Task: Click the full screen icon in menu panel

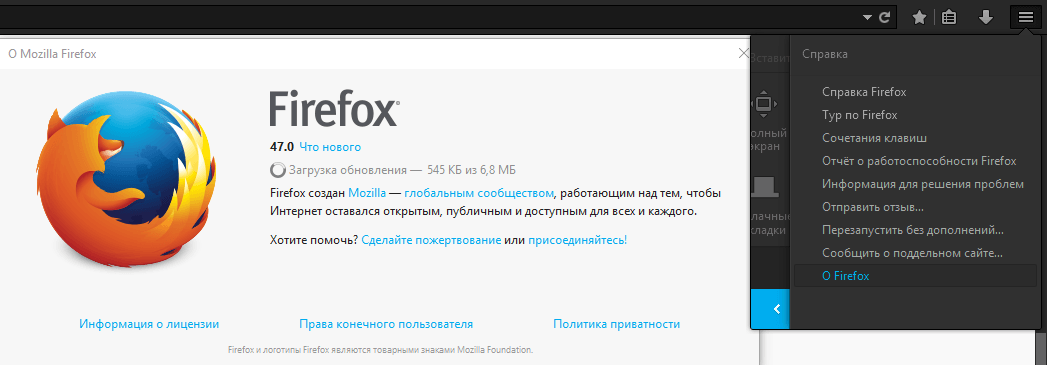Action: click(764, 104)
